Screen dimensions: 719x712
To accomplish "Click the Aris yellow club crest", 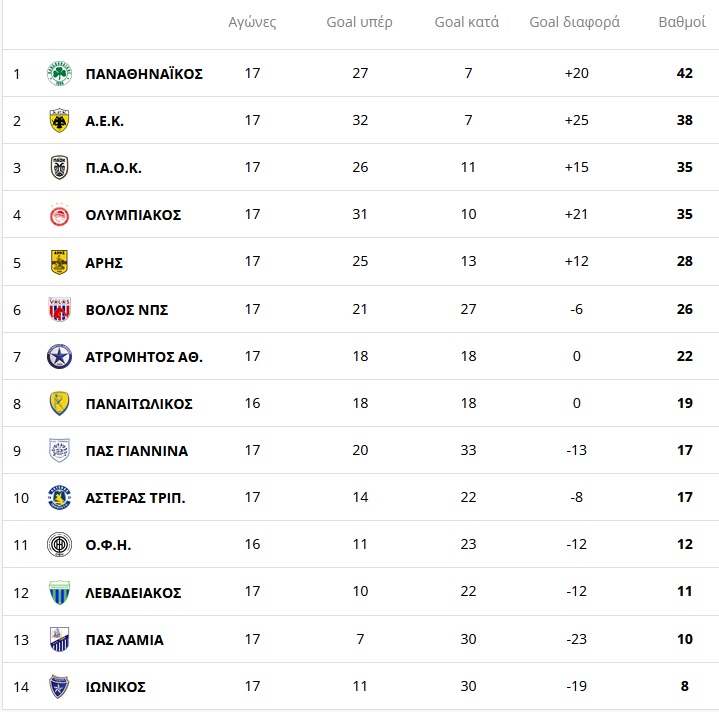I will 60,262.
